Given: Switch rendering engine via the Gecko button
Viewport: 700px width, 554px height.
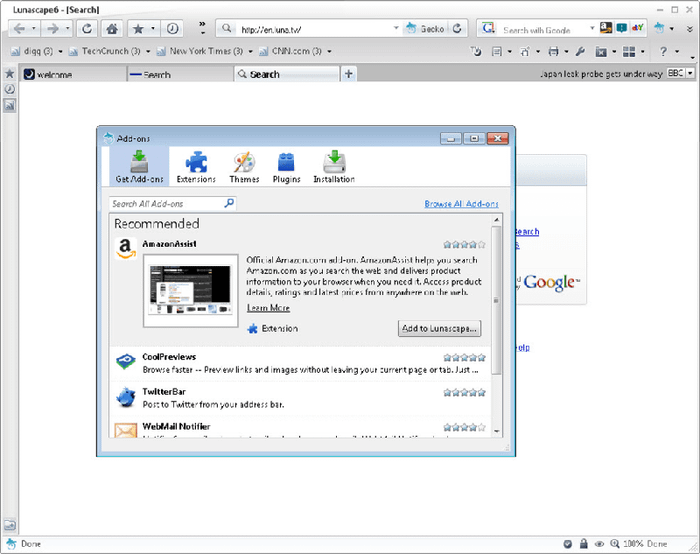Looking at the screenshot, I should pyautogui.click(x=425, y=29).
